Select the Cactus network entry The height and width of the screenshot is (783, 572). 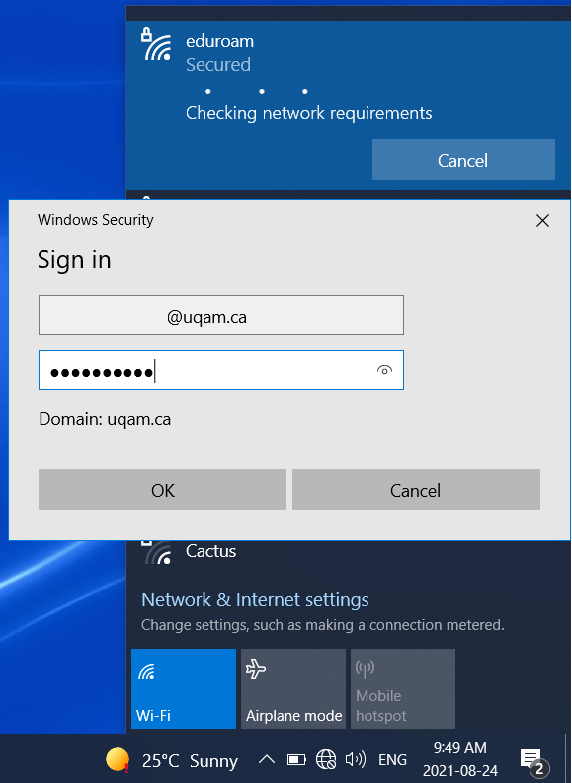click(x=348, y=552)
